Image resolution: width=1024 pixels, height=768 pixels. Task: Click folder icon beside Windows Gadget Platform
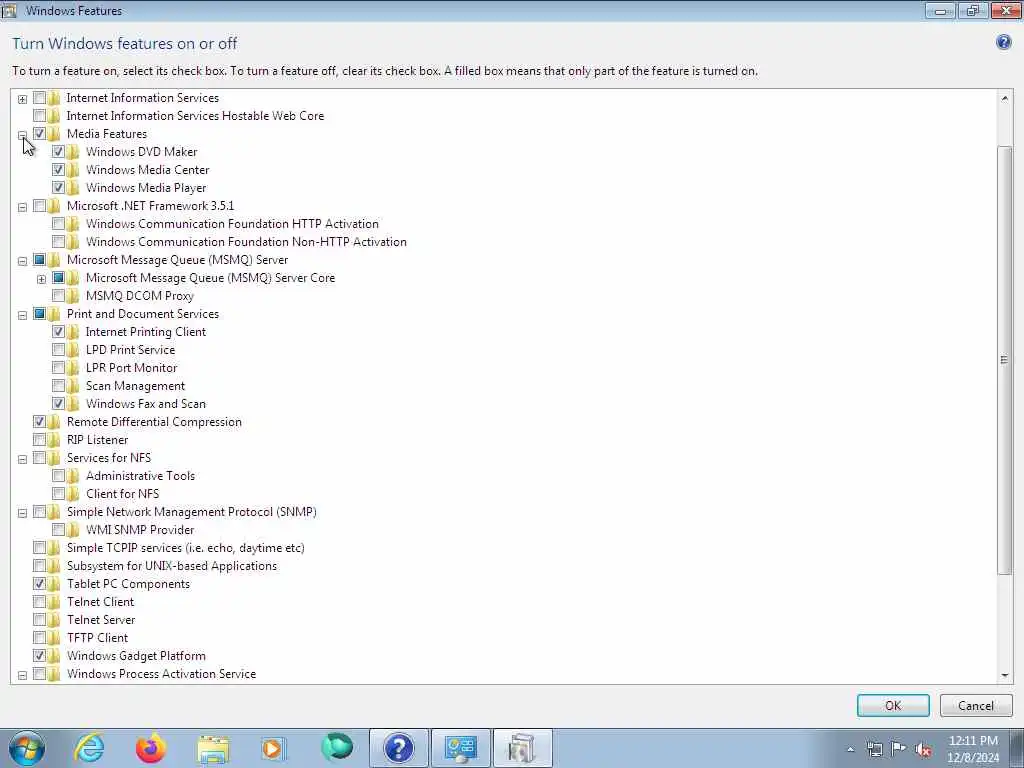[x=54, y=656]
